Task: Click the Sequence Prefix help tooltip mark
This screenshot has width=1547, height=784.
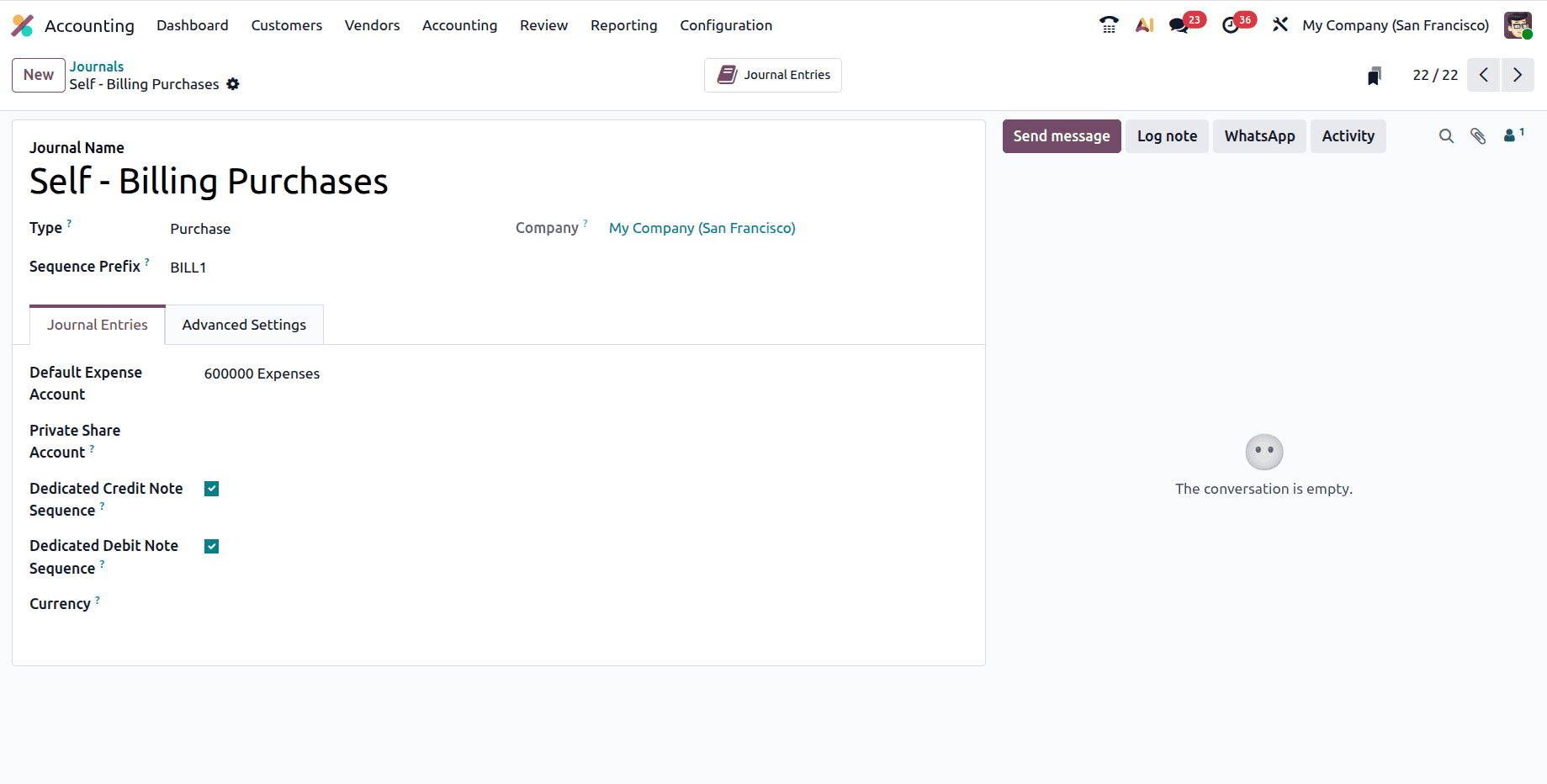Action: (147, 262)
